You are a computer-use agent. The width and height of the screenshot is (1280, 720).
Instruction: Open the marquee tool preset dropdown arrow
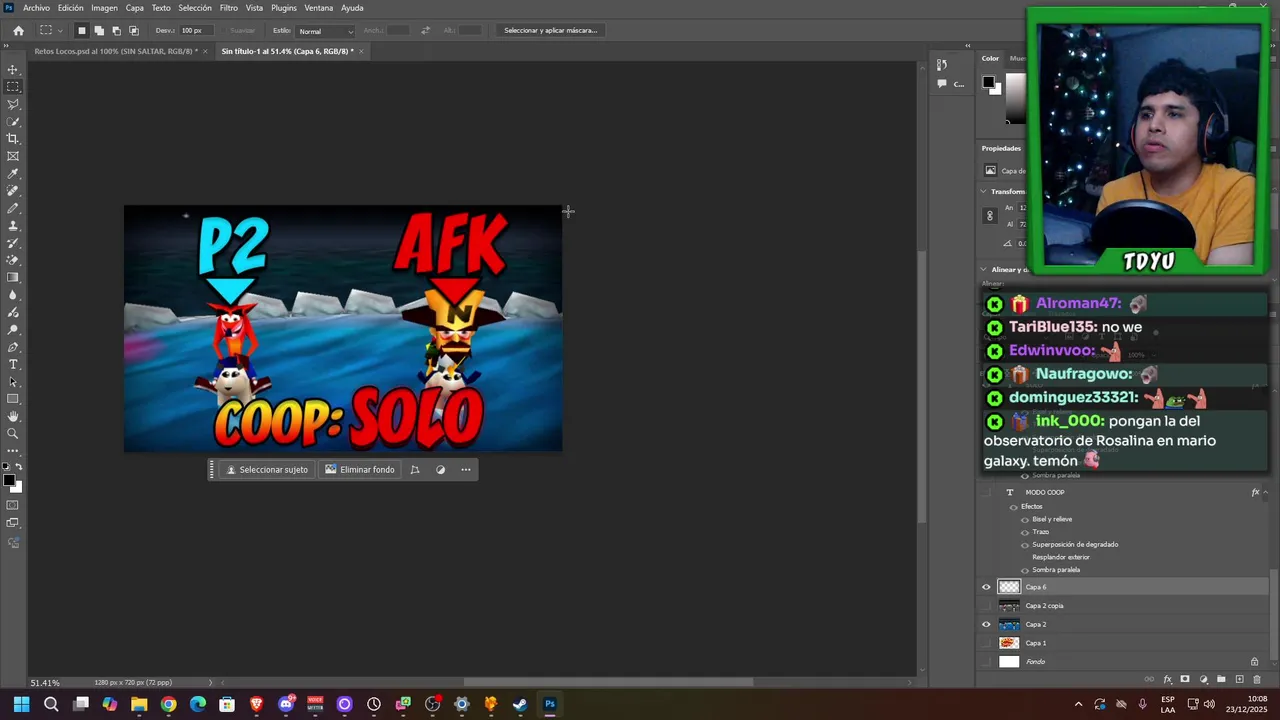pyautogui.click(x=60, y=31)
